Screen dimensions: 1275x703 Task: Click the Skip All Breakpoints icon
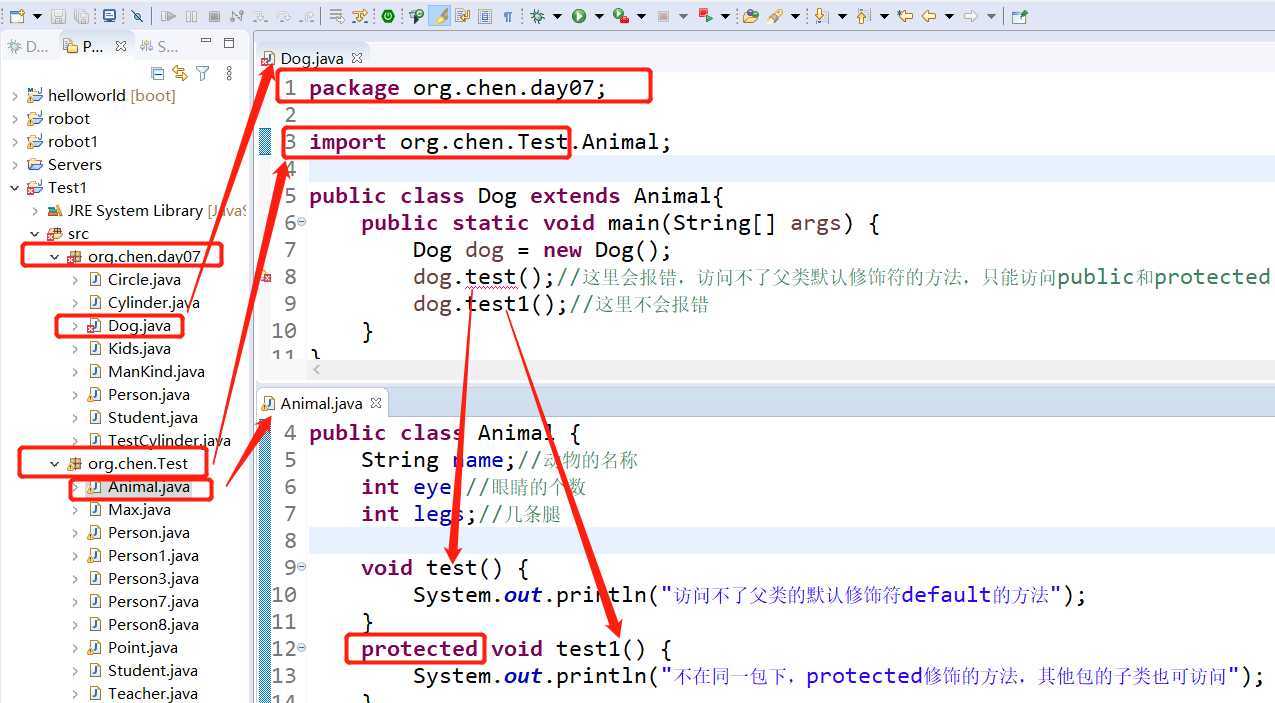point(136,16)
